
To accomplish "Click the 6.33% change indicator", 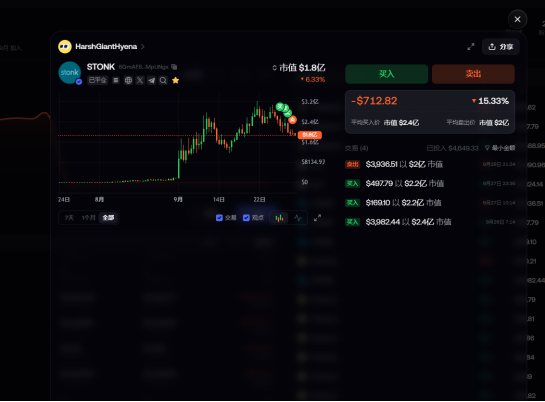I will 313,80.
